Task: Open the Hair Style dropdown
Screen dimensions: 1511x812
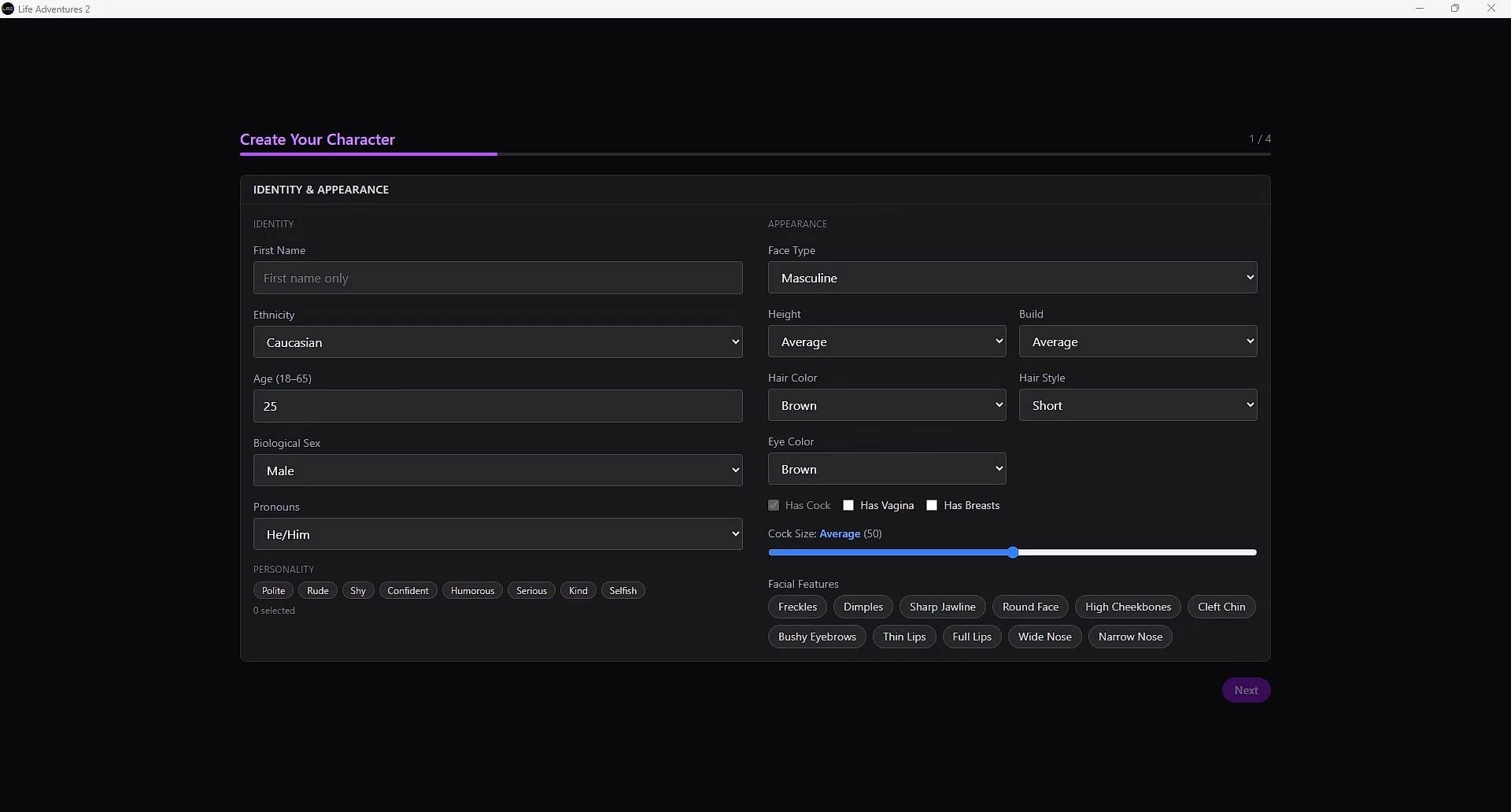Action: [1138, 405]
